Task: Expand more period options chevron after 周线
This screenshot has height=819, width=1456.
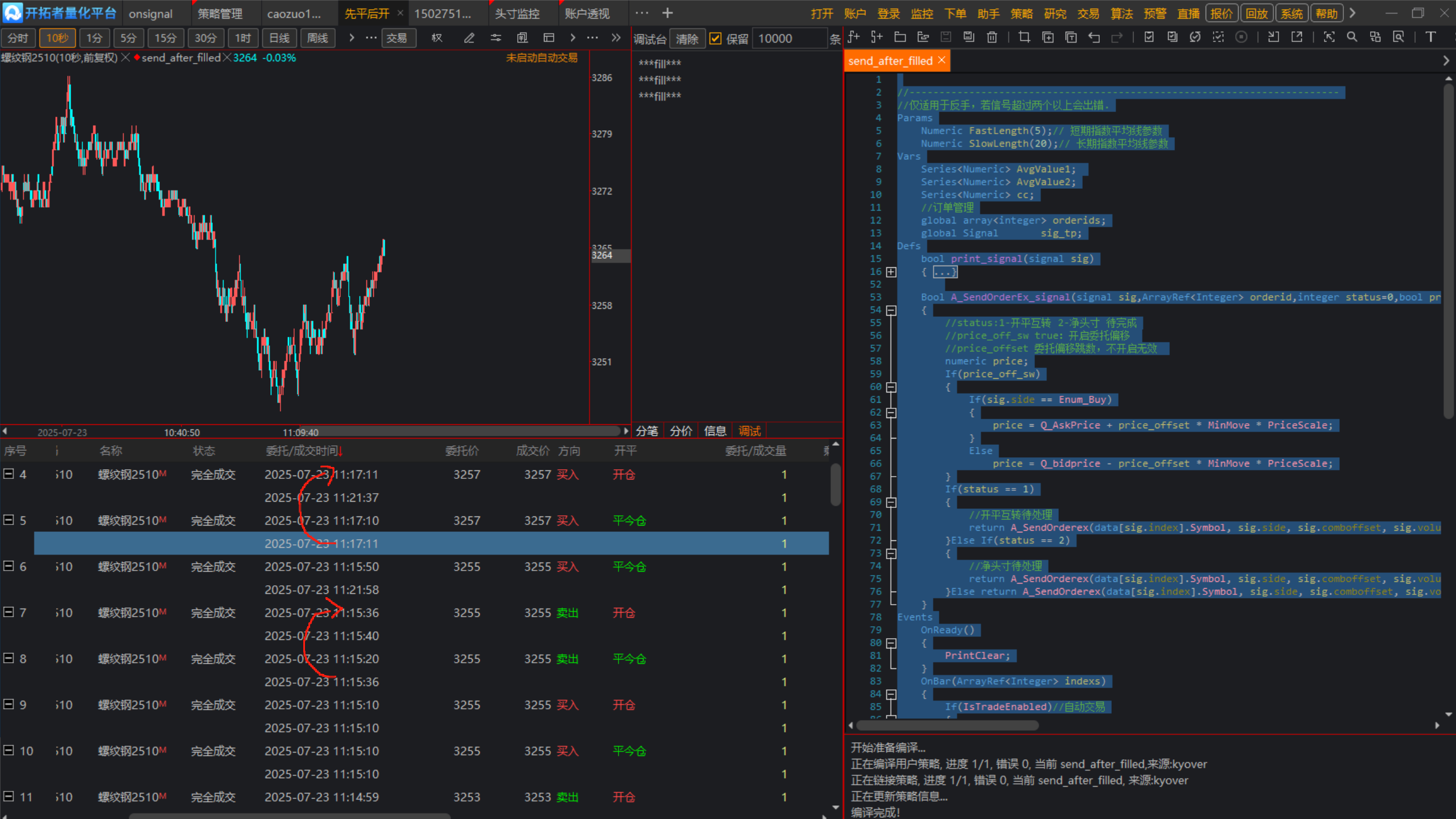Action: coord(352,38)
